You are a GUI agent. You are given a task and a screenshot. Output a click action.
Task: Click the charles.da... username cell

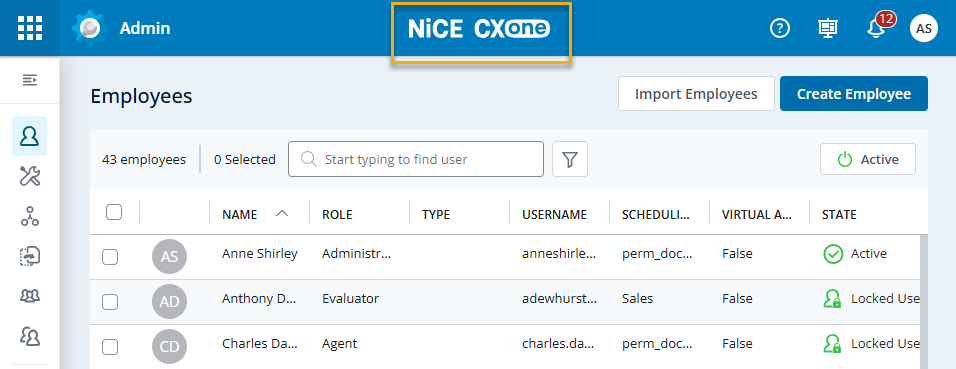pos(559,344)
